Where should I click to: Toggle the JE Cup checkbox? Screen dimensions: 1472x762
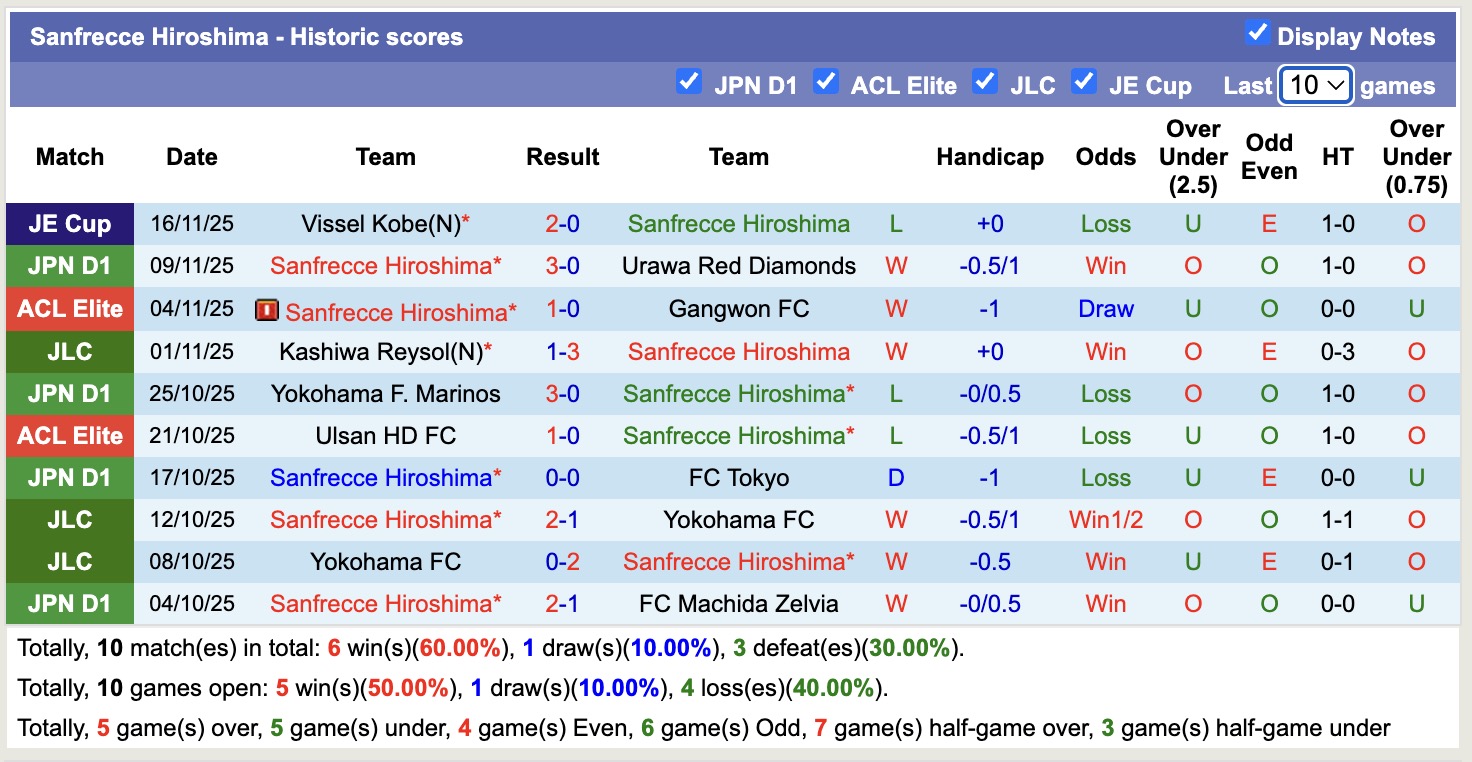click(1083, 81)
